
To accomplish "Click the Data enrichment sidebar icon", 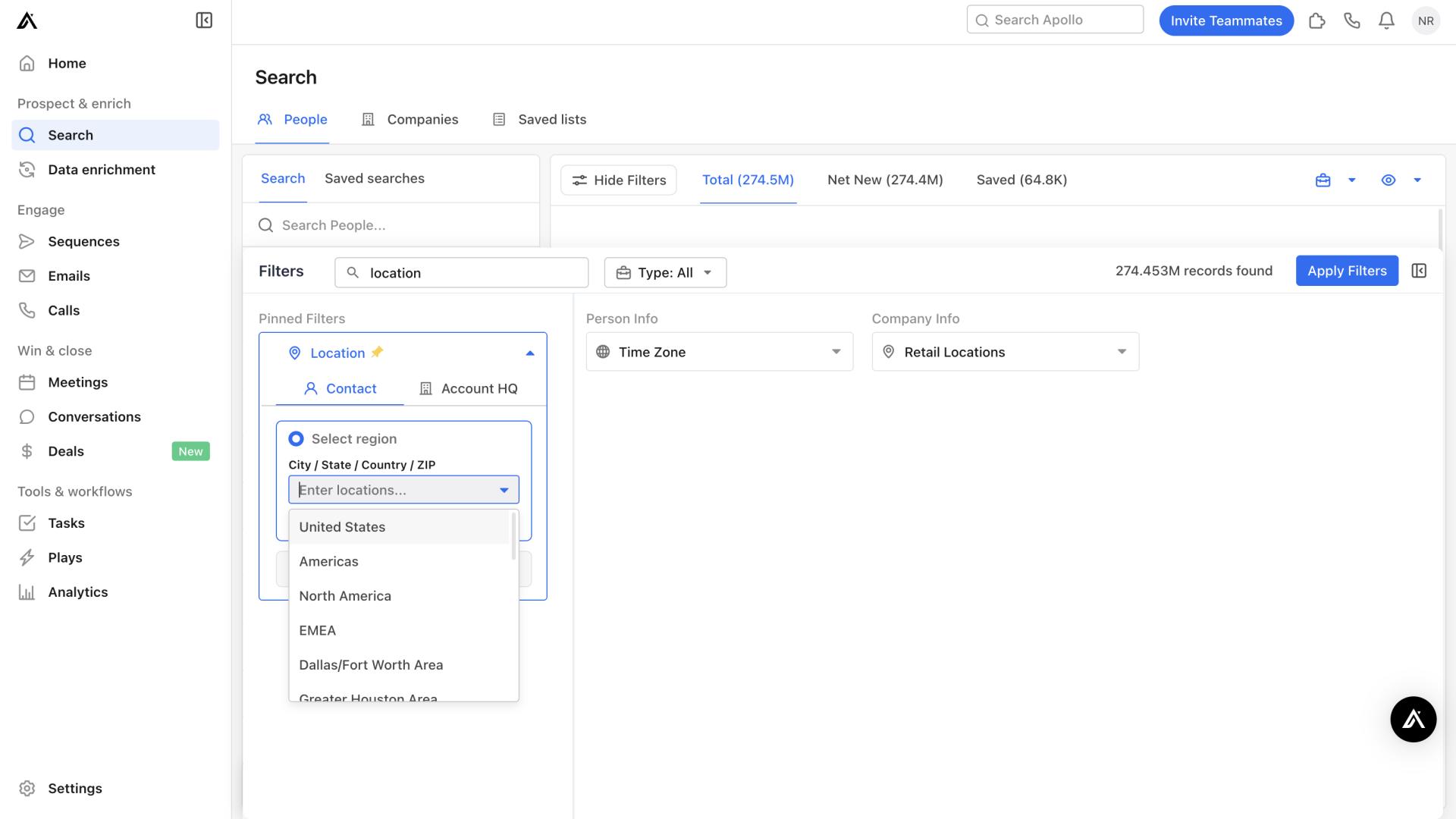I will pos(27,168).
